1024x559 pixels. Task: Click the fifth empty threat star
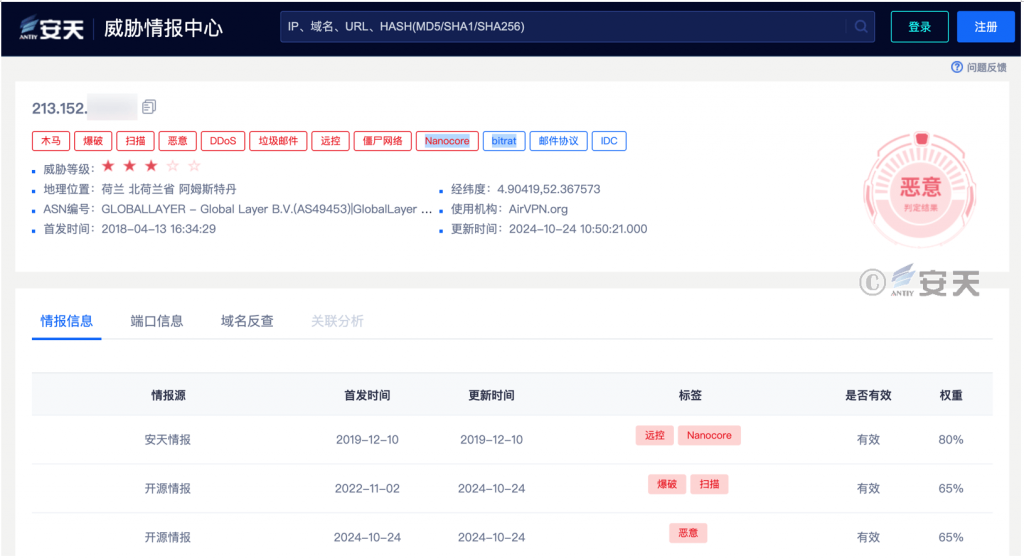(194, 166)
